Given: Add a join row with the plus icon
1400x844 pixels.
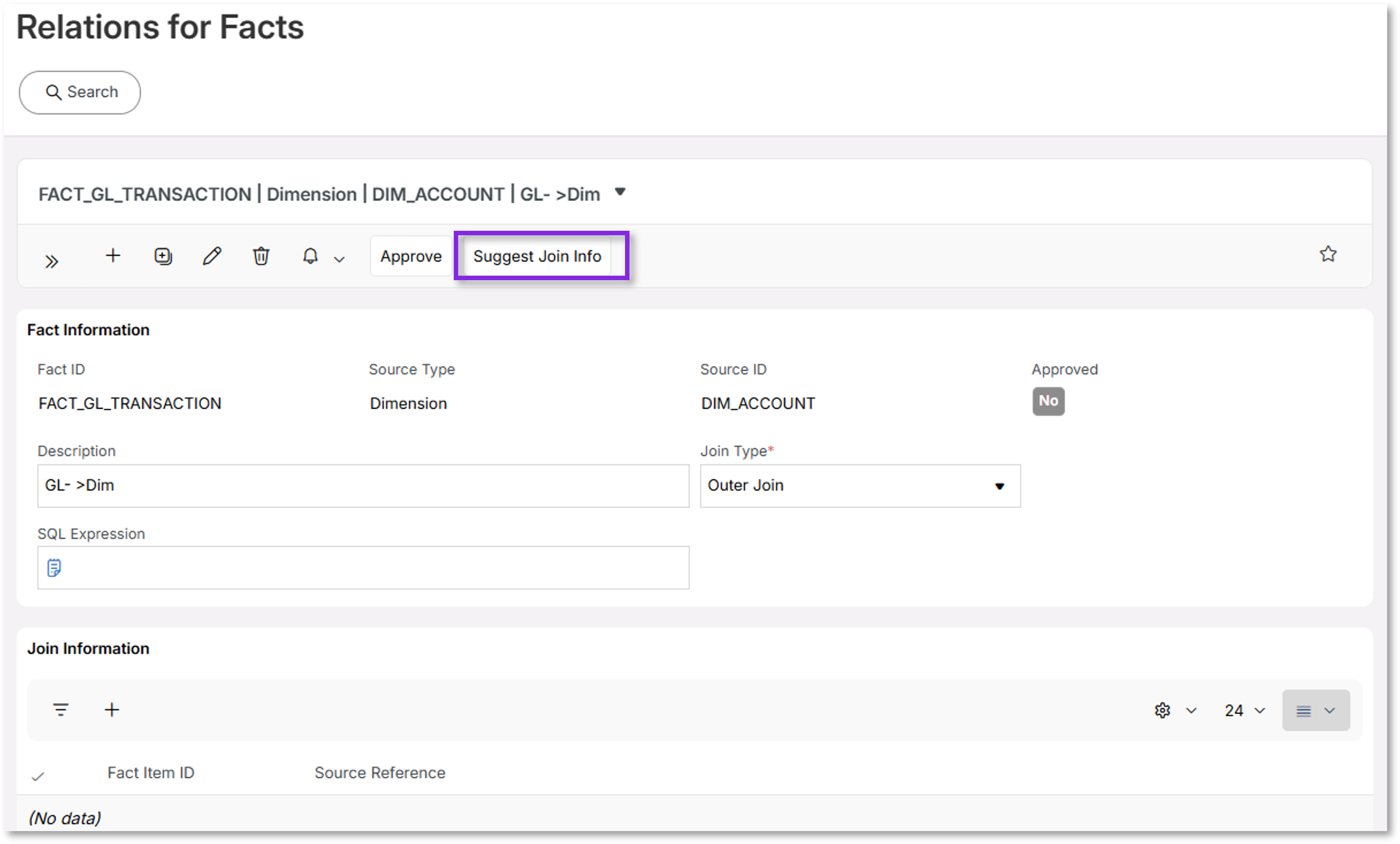Looking at the screenshot, I should tap(112, 710).
